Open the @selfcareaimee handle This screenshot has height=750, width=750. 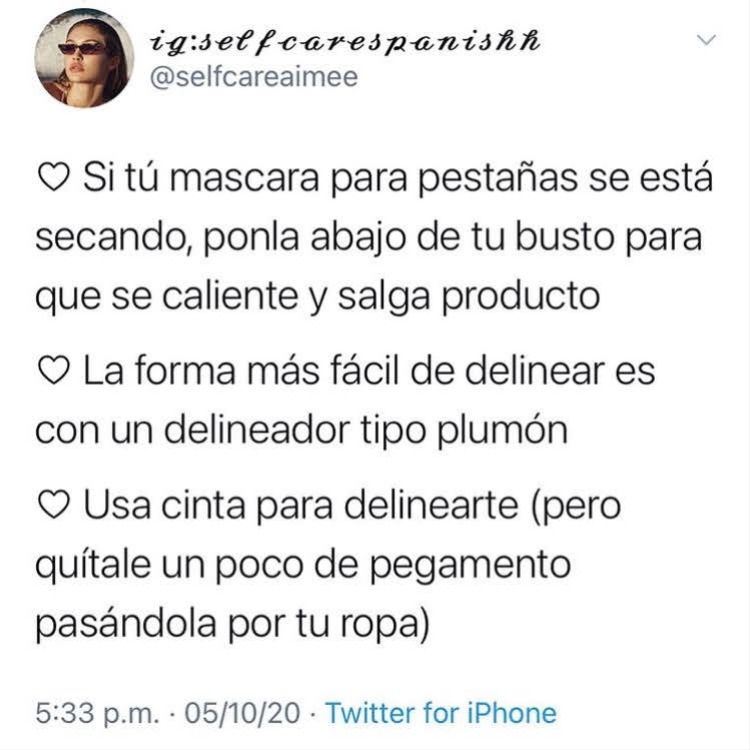tap(254, 77)
